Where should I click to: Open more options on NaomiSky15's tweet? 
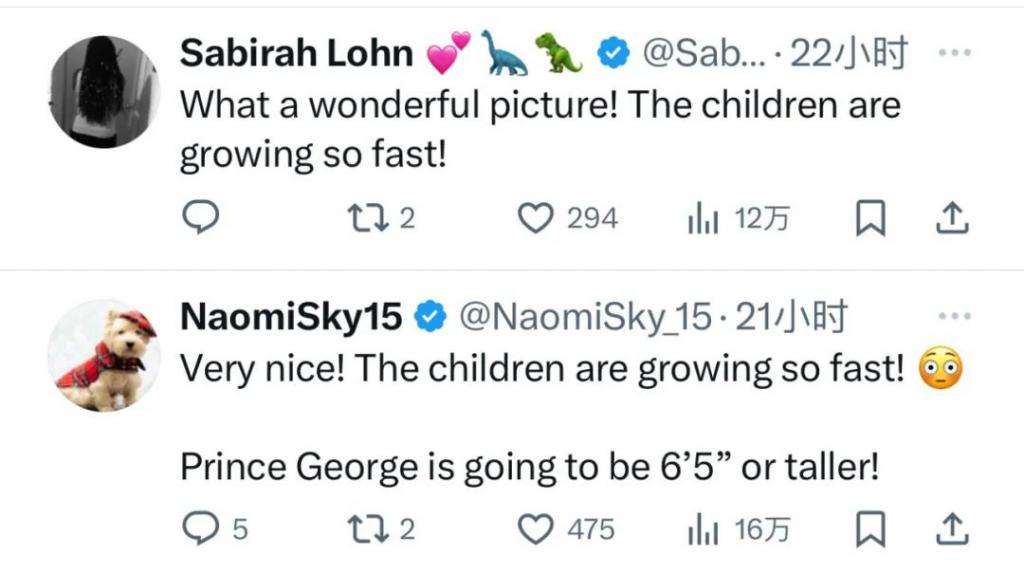954,317
